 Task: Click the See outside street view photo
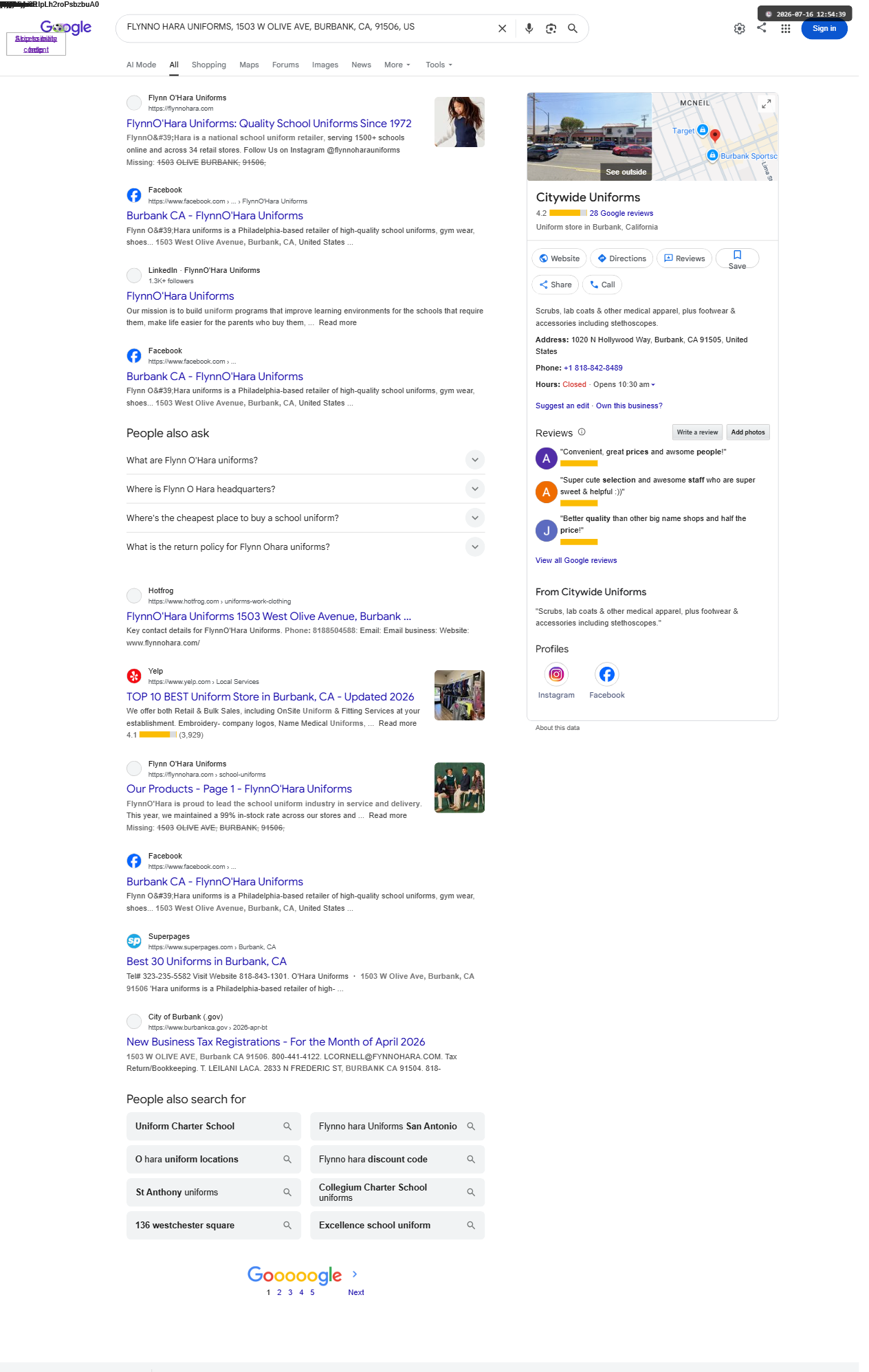[589, 136]
